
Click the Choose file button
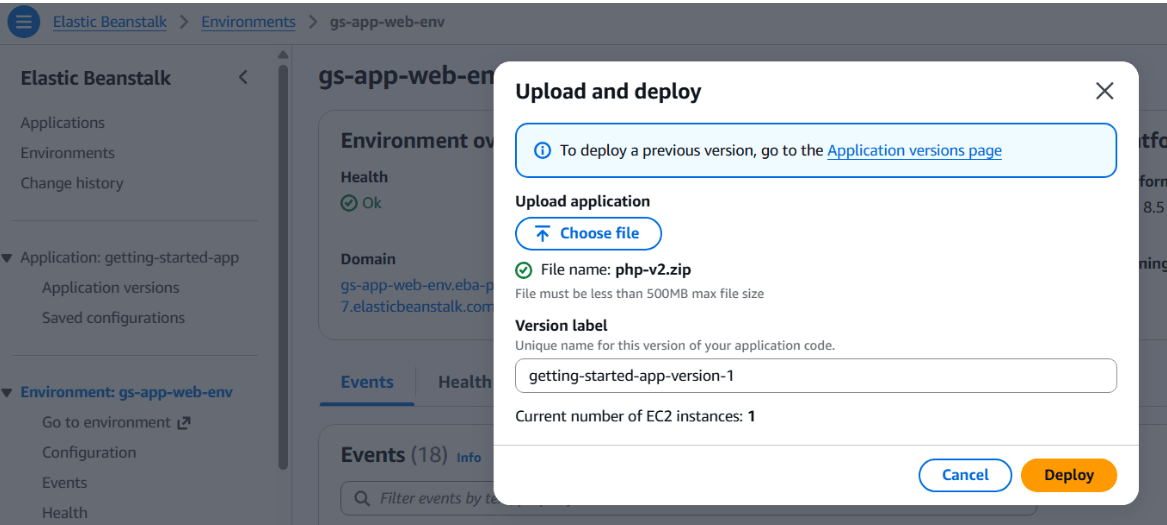coord(588,234)
